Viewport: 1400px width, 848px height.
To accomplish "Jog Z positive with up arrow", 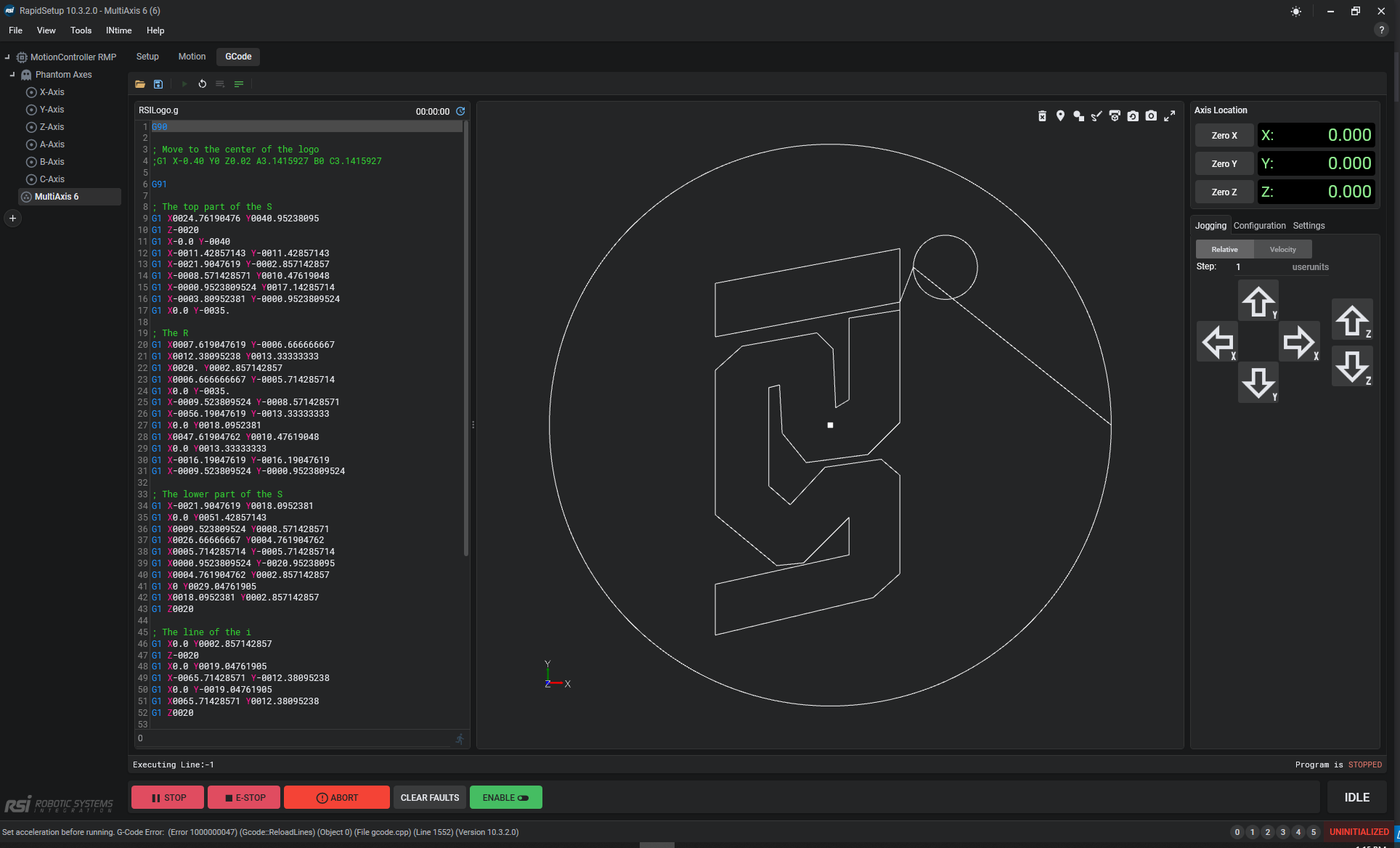I will (1352, 319).
